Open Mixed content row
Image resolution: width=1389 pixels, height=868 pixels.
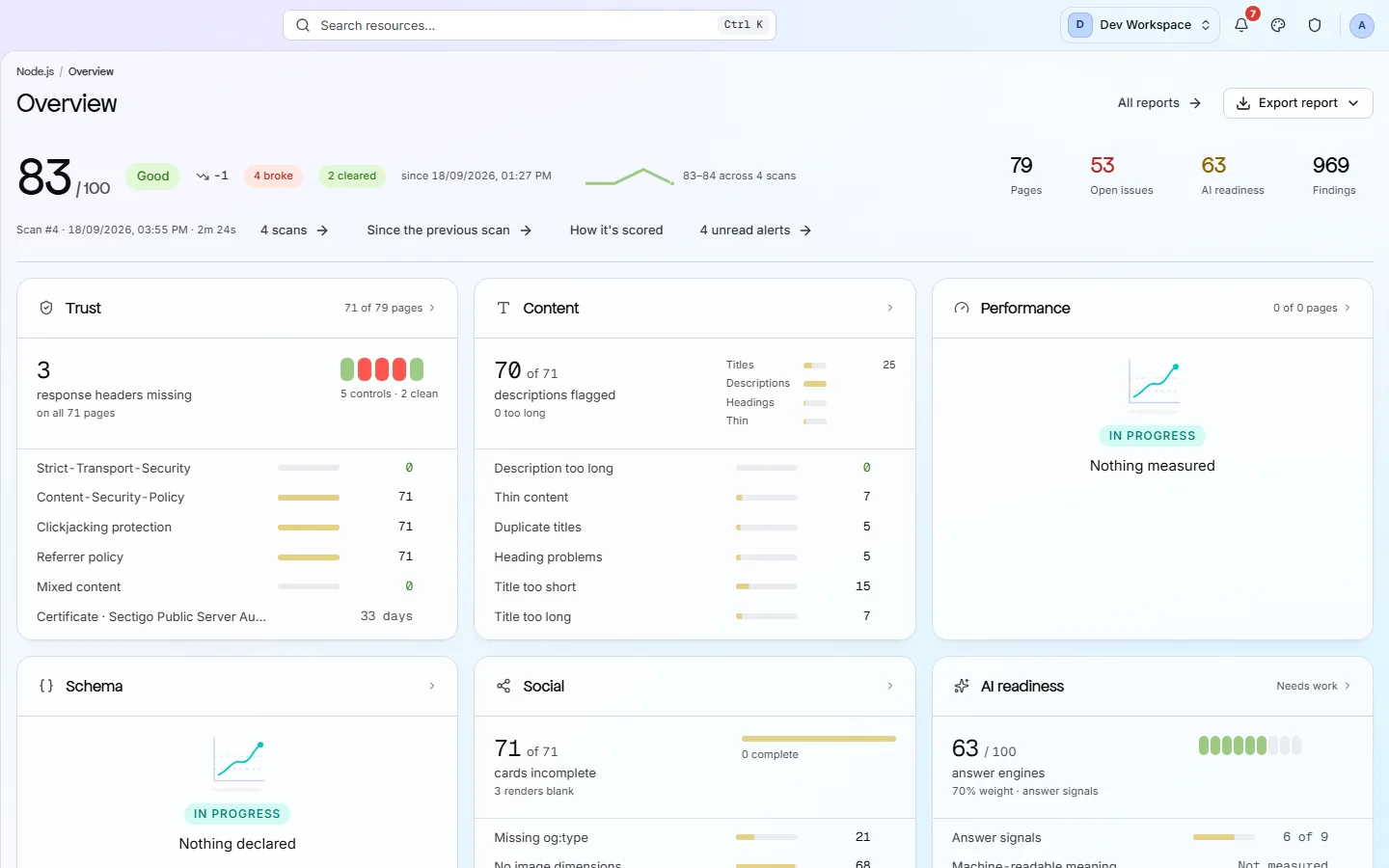coord(236,587)
